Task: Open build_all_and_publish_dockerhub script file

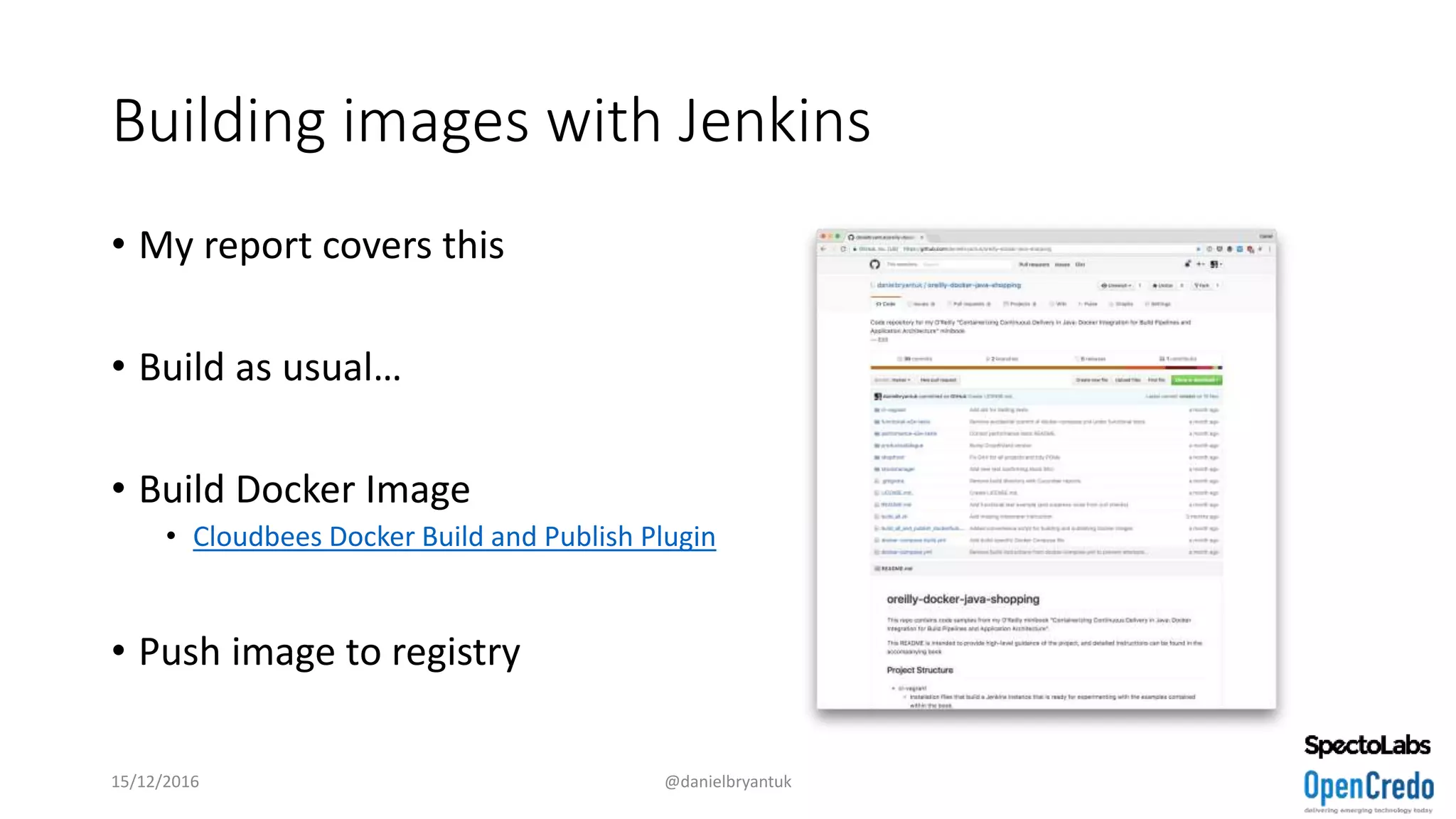Action: [923, 528]
